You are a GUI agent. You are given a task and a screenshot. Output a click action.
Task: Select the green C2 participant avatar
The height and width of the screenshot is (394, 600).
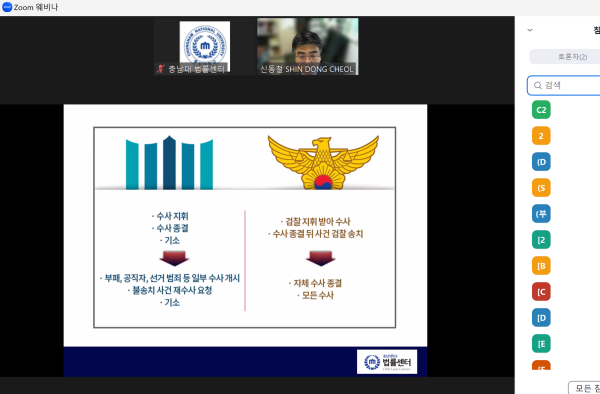(541, 110)
